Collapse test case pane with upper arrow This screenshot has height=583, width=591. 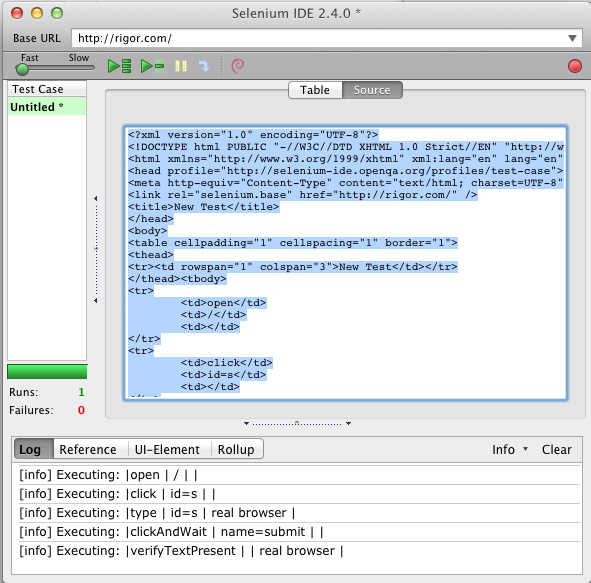coord(96,199)
